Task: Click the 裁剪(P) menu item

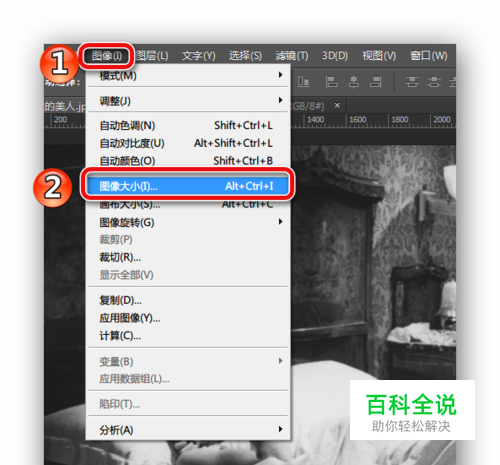Action: tap(188, 239)
